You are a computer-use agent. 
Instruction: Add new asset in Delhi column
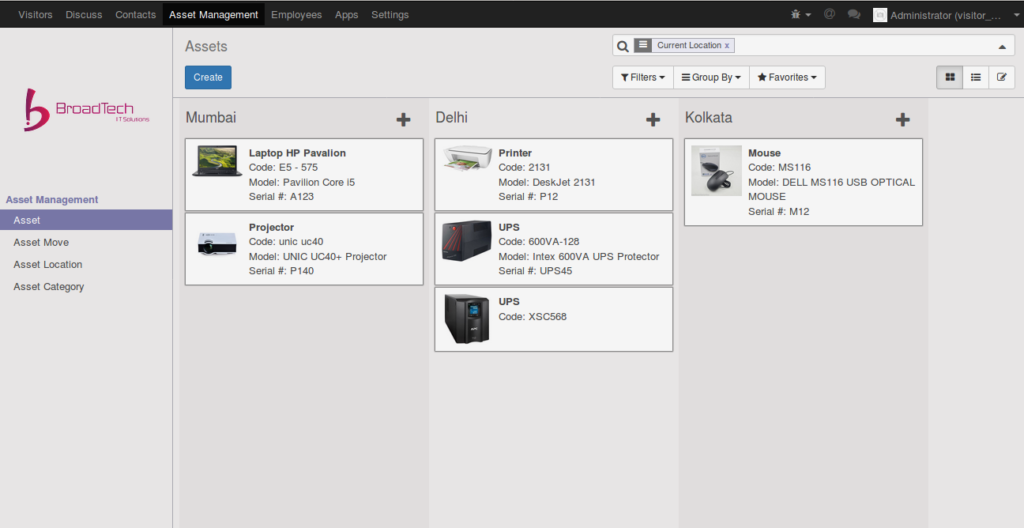[x=653, y=120]
